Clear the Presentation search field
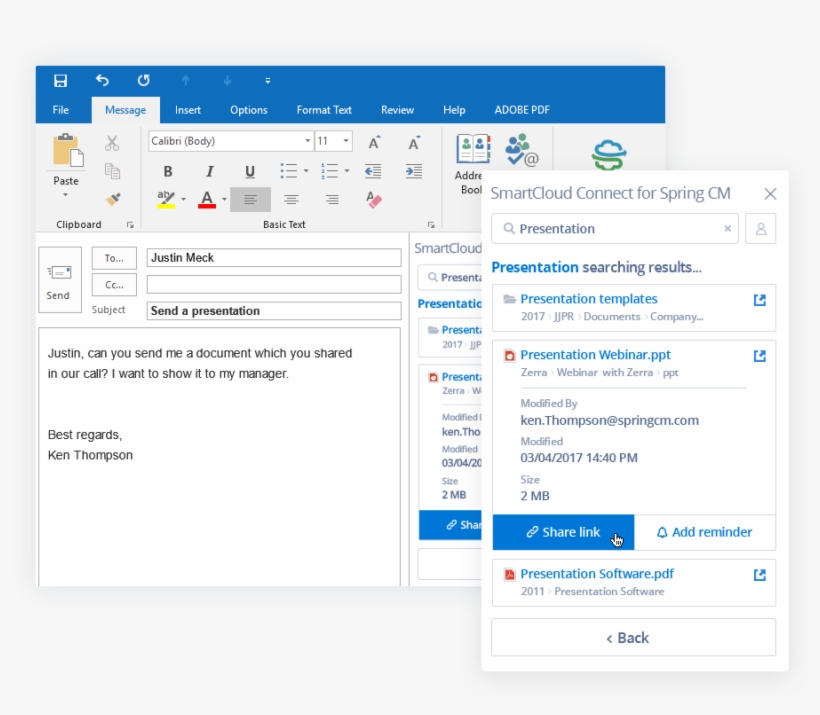 (727, 228)
